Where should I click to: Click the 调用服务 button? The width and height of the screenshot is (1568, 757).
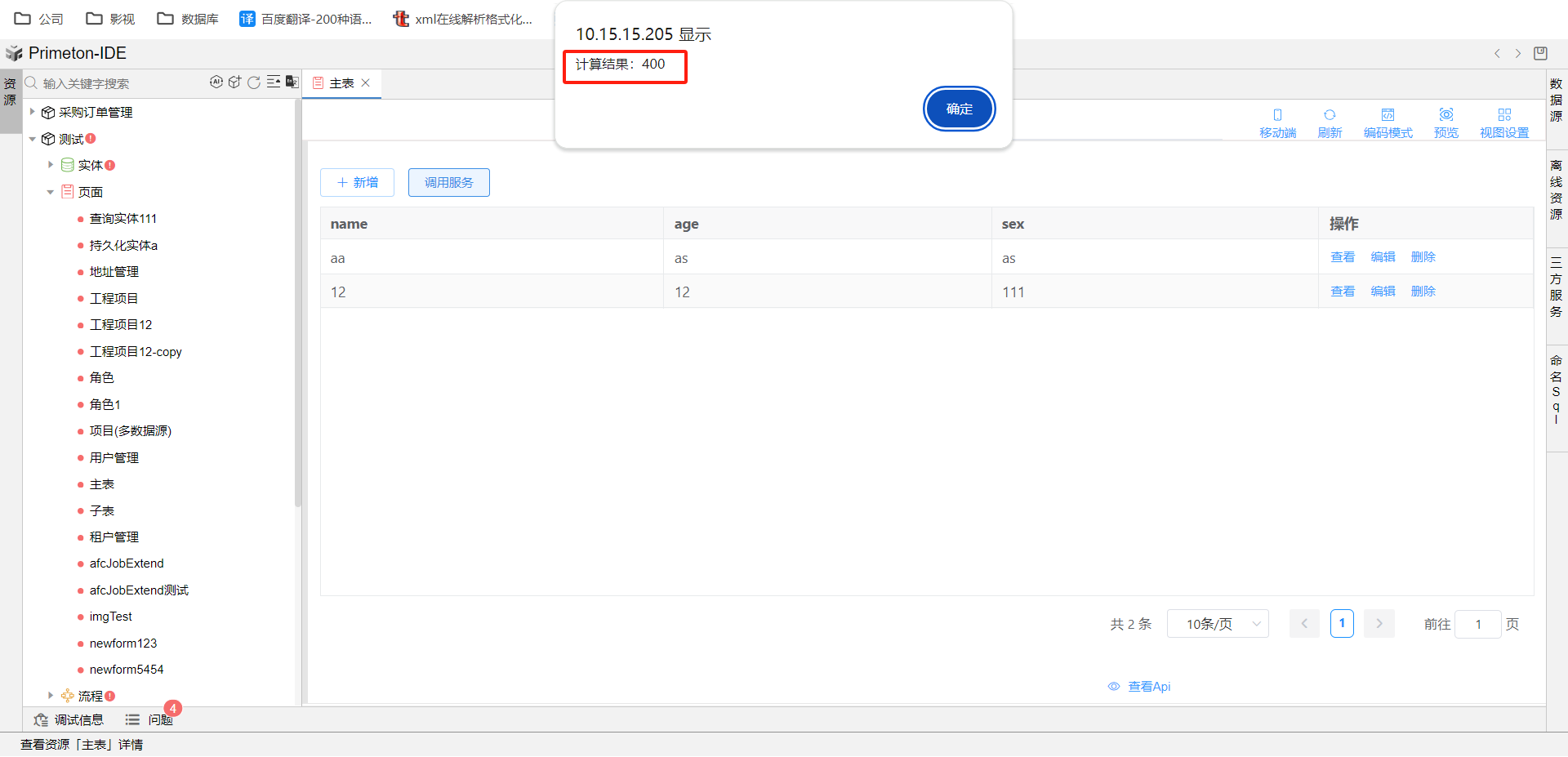(448, 183)
